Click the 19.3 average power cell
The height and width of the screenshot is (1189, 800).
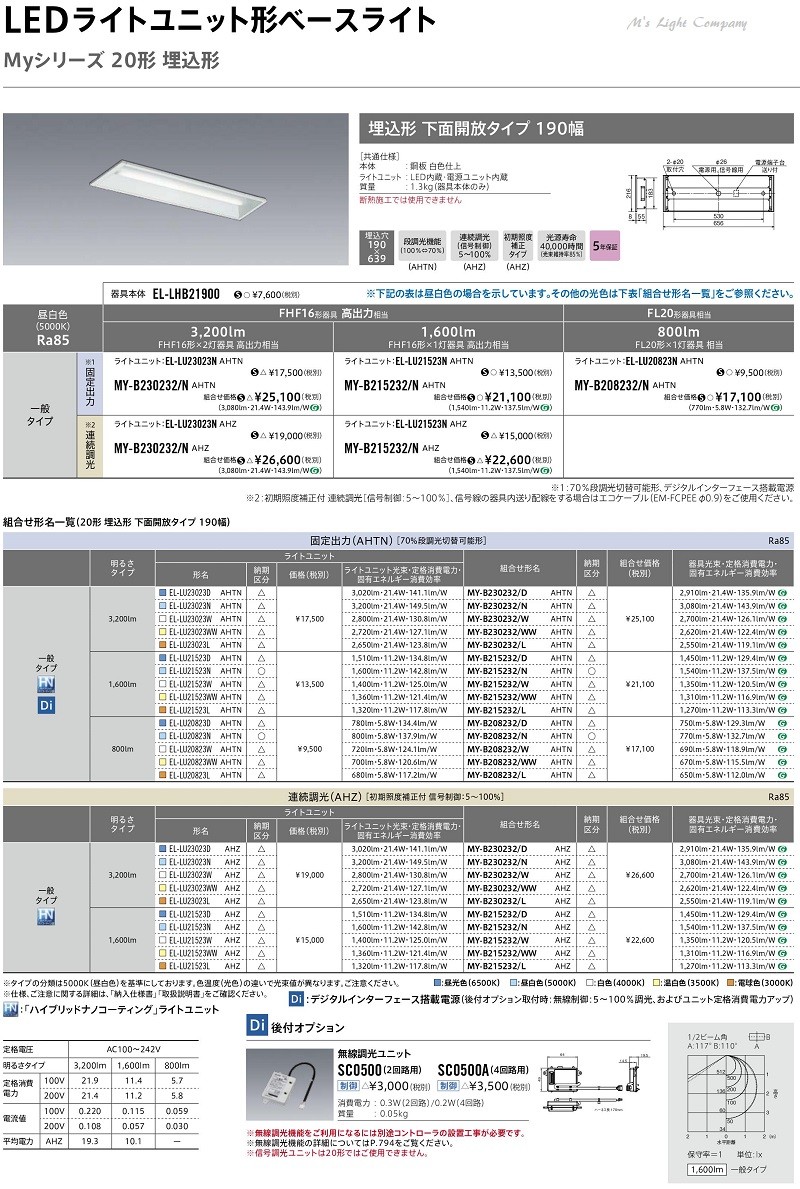coord(90,1141)
